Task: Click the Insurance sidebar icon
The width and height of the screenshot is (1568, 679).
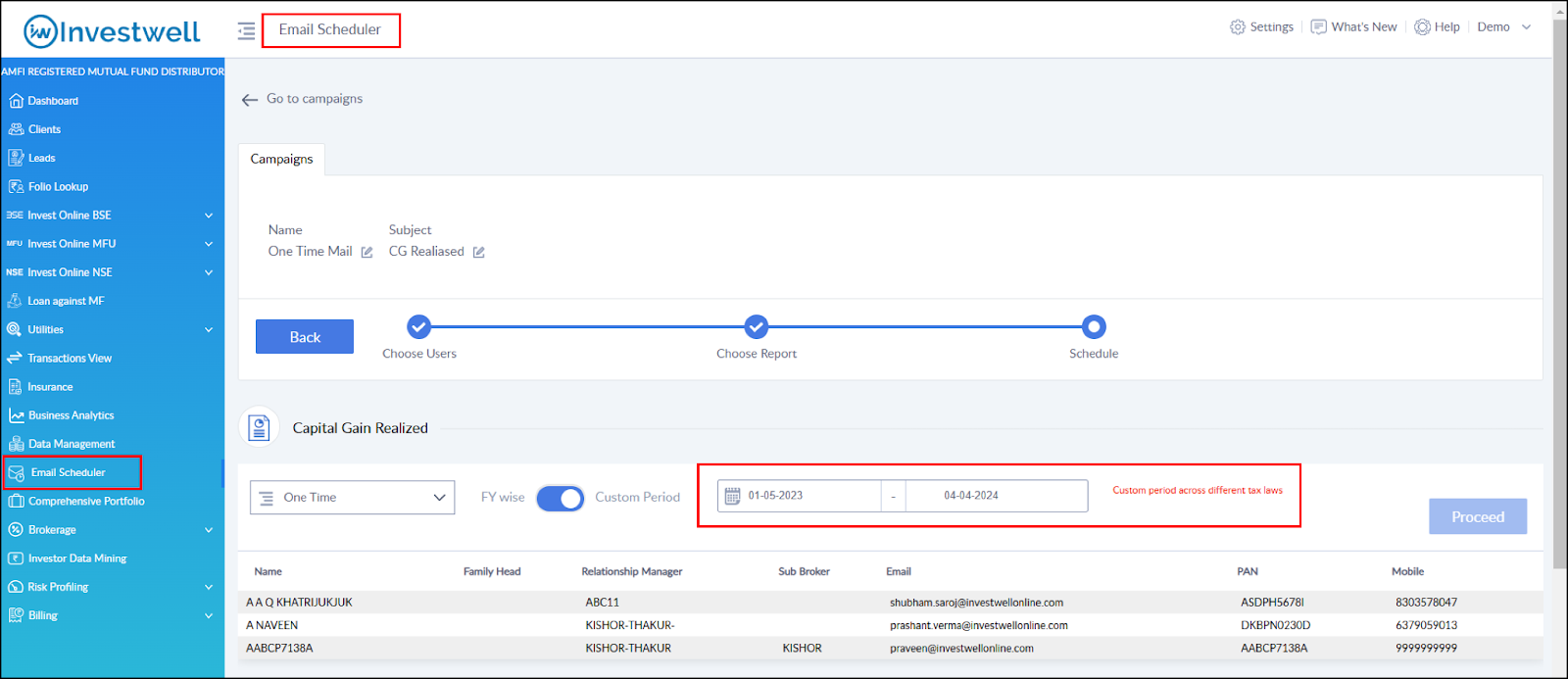Action: coord(15,387)
